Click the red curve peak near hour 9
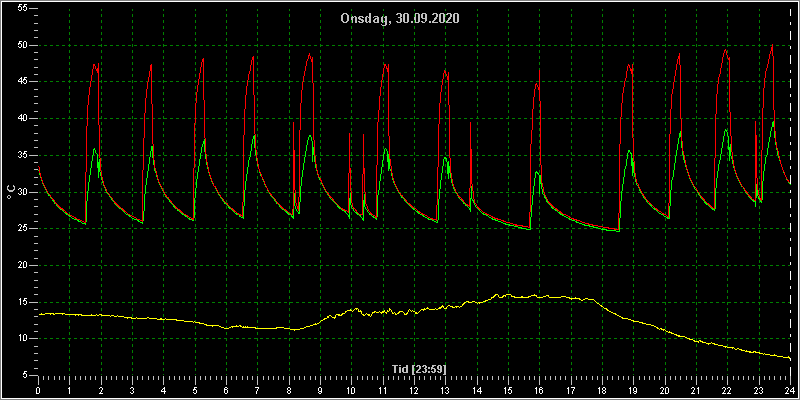Viewport: 800px width, 400px height. click(x=310, y=54)
